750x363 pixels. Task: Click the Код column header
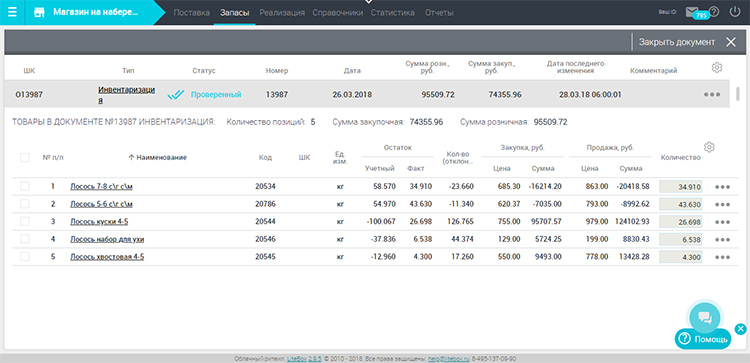point(265,157)
